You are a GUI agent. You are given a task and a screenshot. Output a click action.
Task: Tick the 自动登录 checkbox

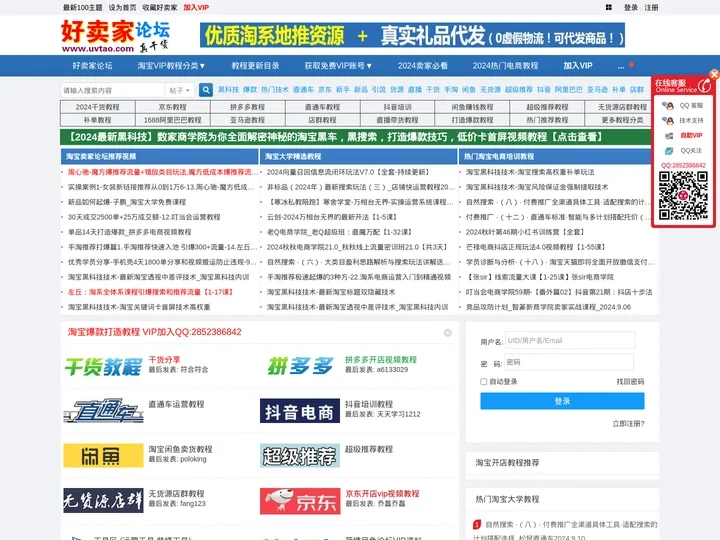[483, 382]
